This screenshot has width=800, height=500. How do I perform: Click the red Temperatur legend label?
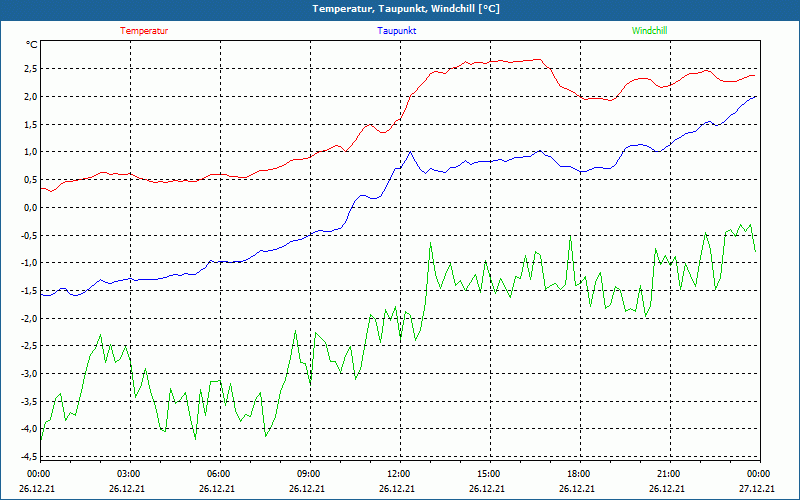click(x=144, y=31)
